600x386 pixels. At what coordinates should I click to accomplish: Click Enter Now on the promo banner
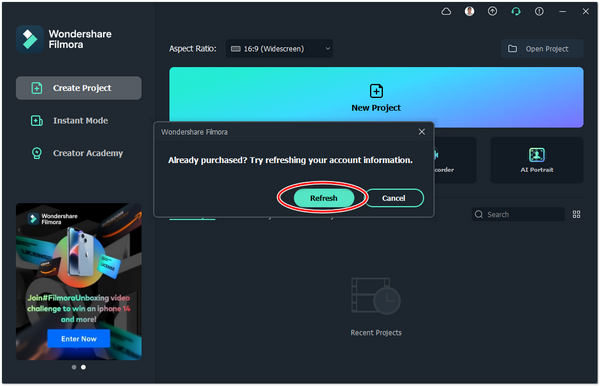coord(79,339)
